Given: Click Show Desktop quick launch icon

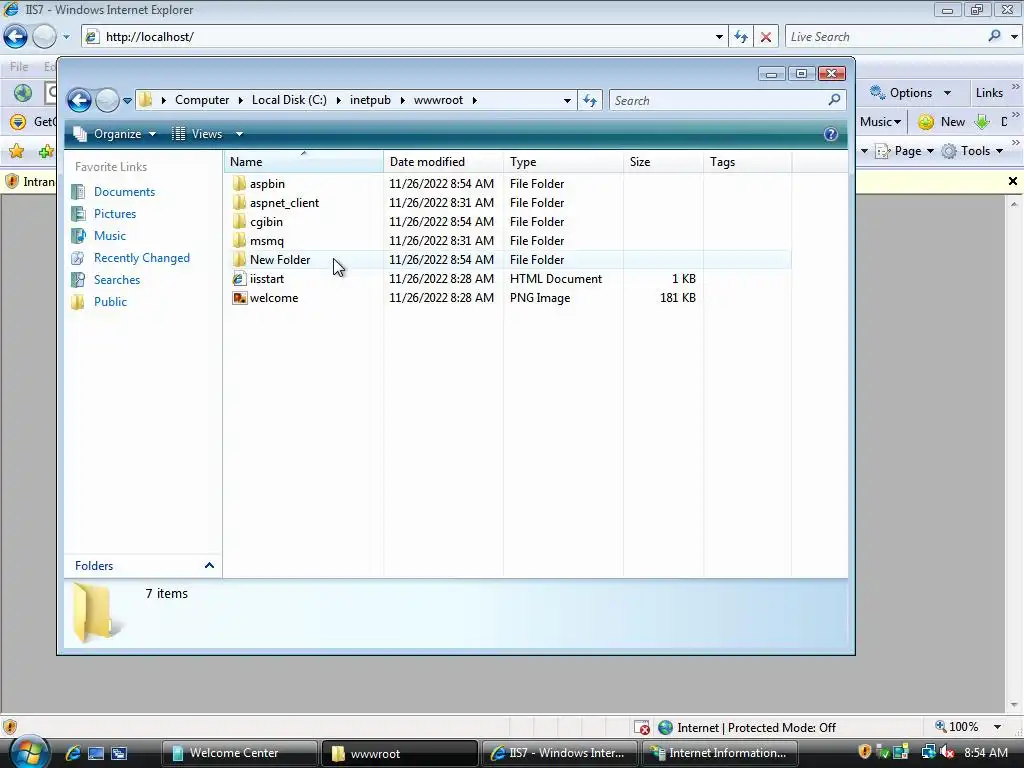Looking at the screenshot, I should 96,753.
